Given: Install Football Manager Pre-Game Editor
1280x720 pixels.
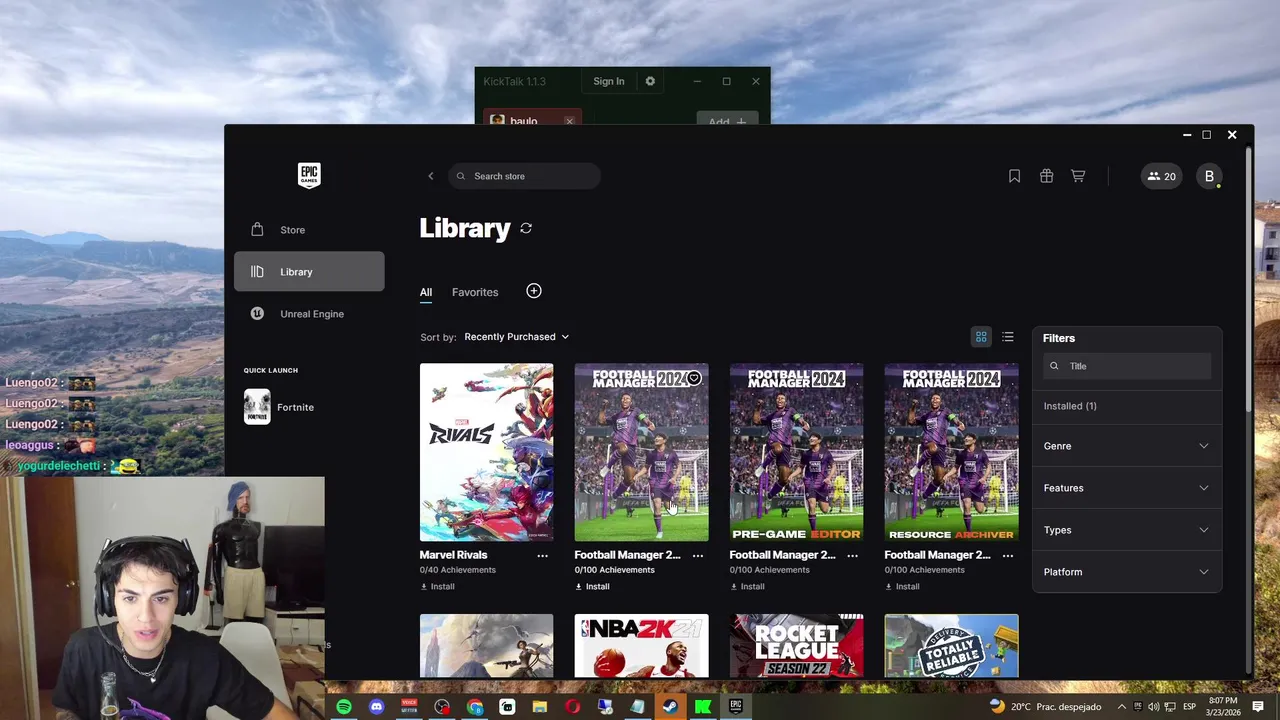Looking at the screenshot, I should [x=747, y=587].
